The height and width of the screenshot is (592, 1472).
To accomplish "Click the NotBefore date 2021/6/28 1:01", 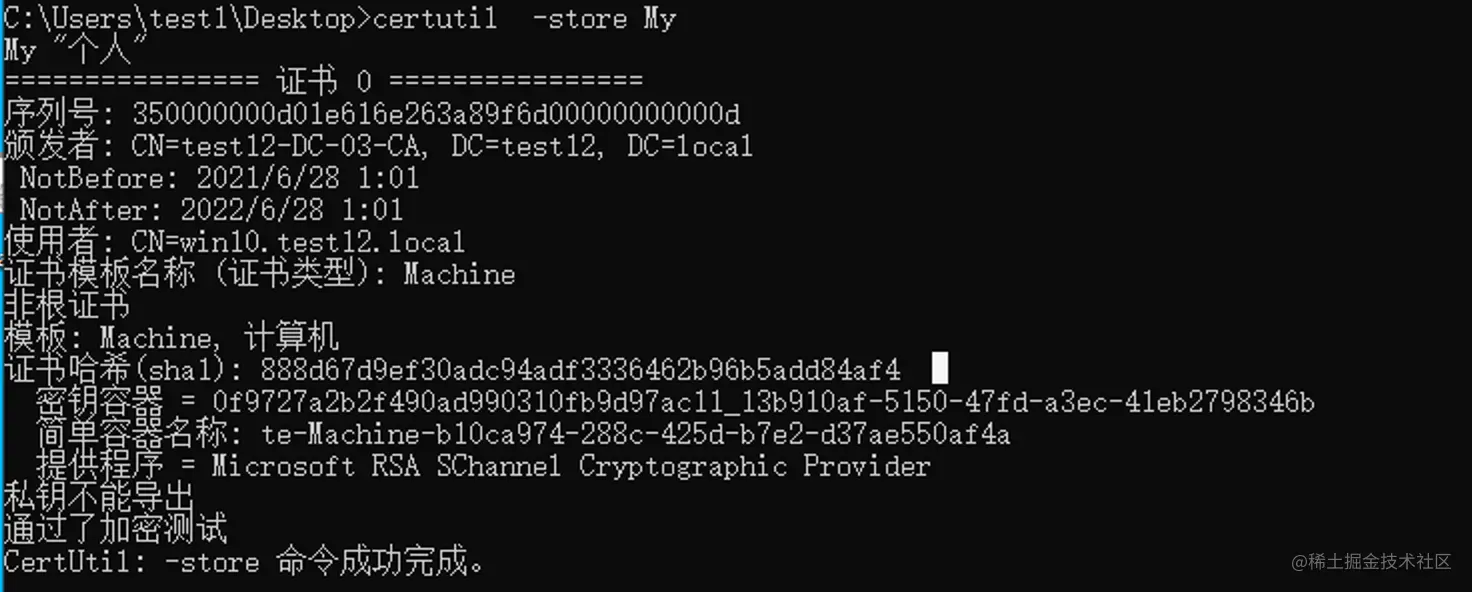I will pos(307,179).
